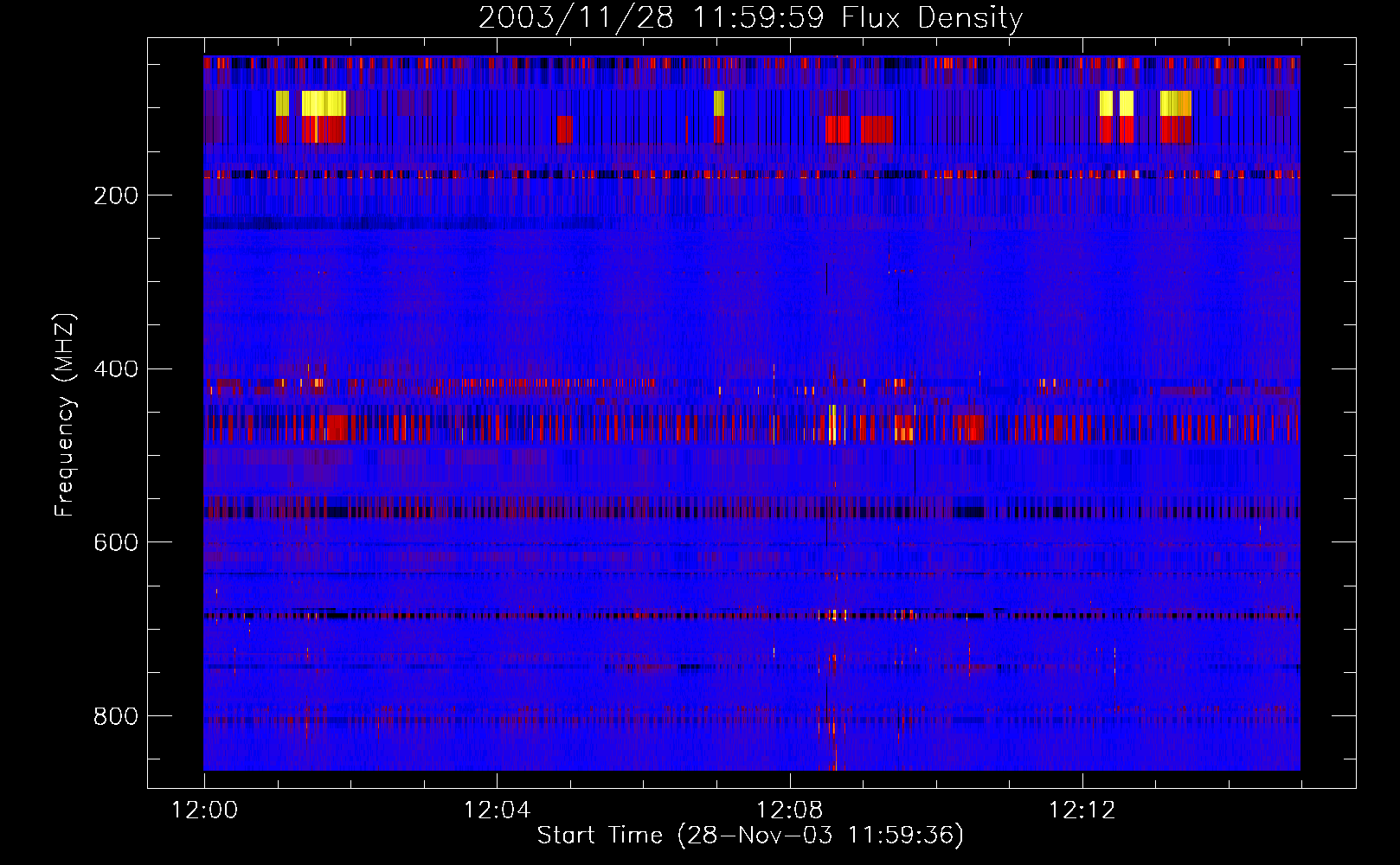This screenshot has width=1400, height=865.
Task: Click the plot title '2003/11/28 11:59:59 Flux Density'
Action: 750,17
